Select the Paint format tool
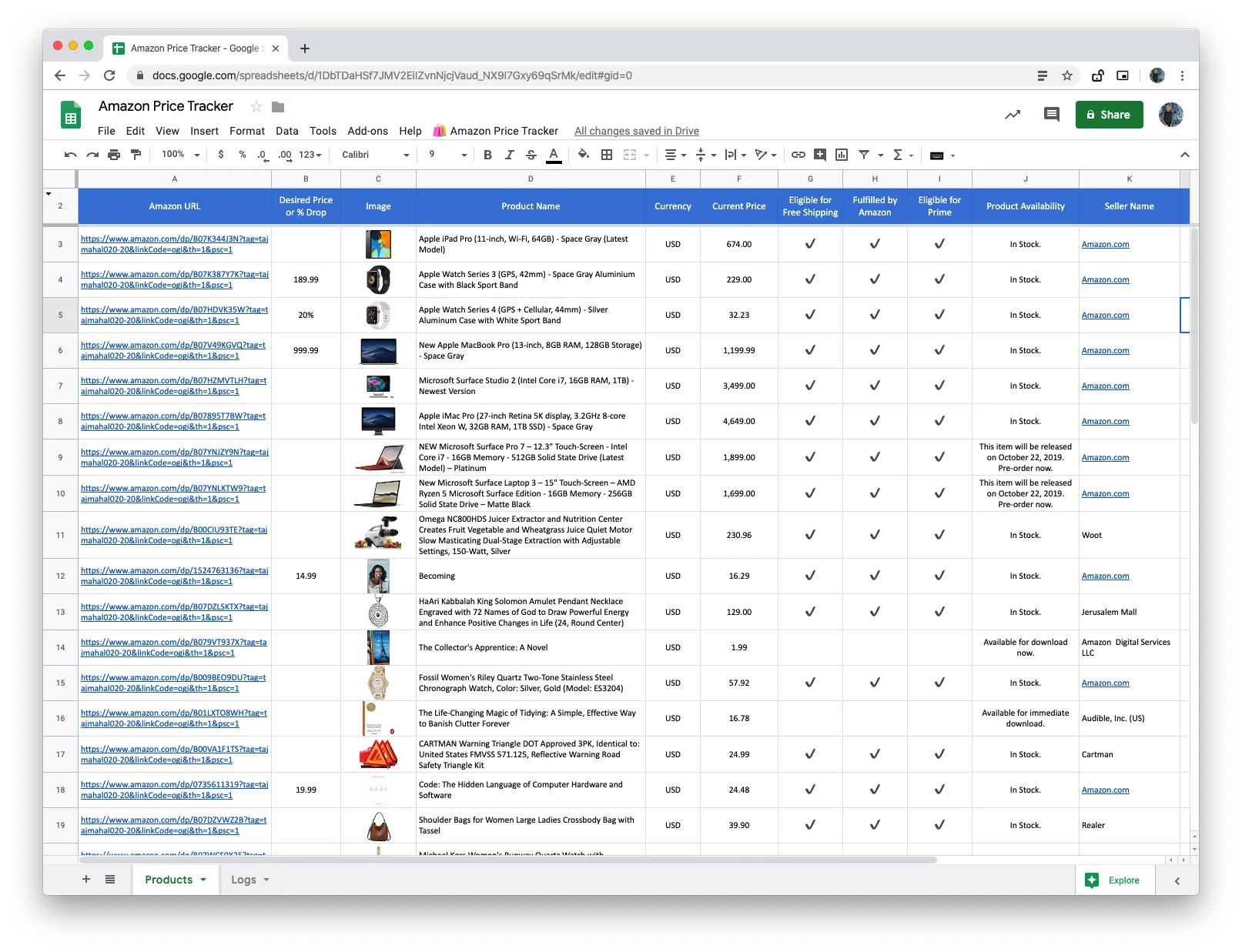1242x952 pixels. coord(136,155)
